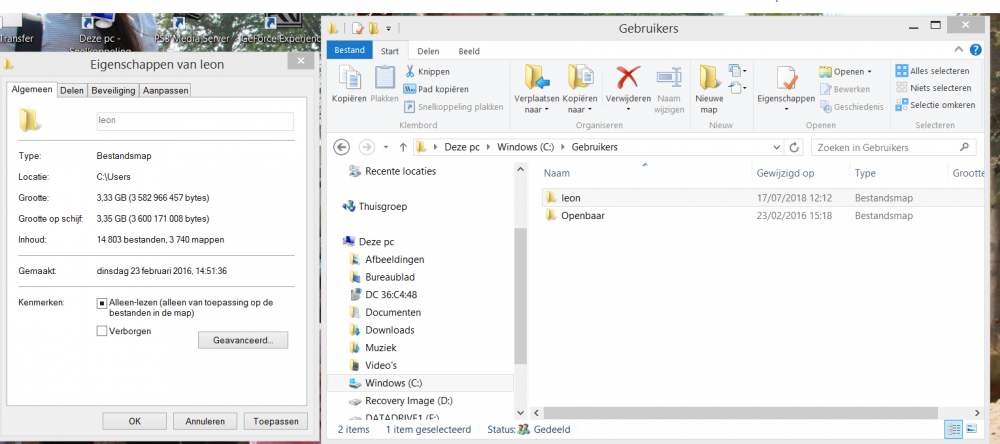This screenshot has height=444, width=1000.
Task: Toggle the Alleen-lezen checkbox
Action: [102, 303]
